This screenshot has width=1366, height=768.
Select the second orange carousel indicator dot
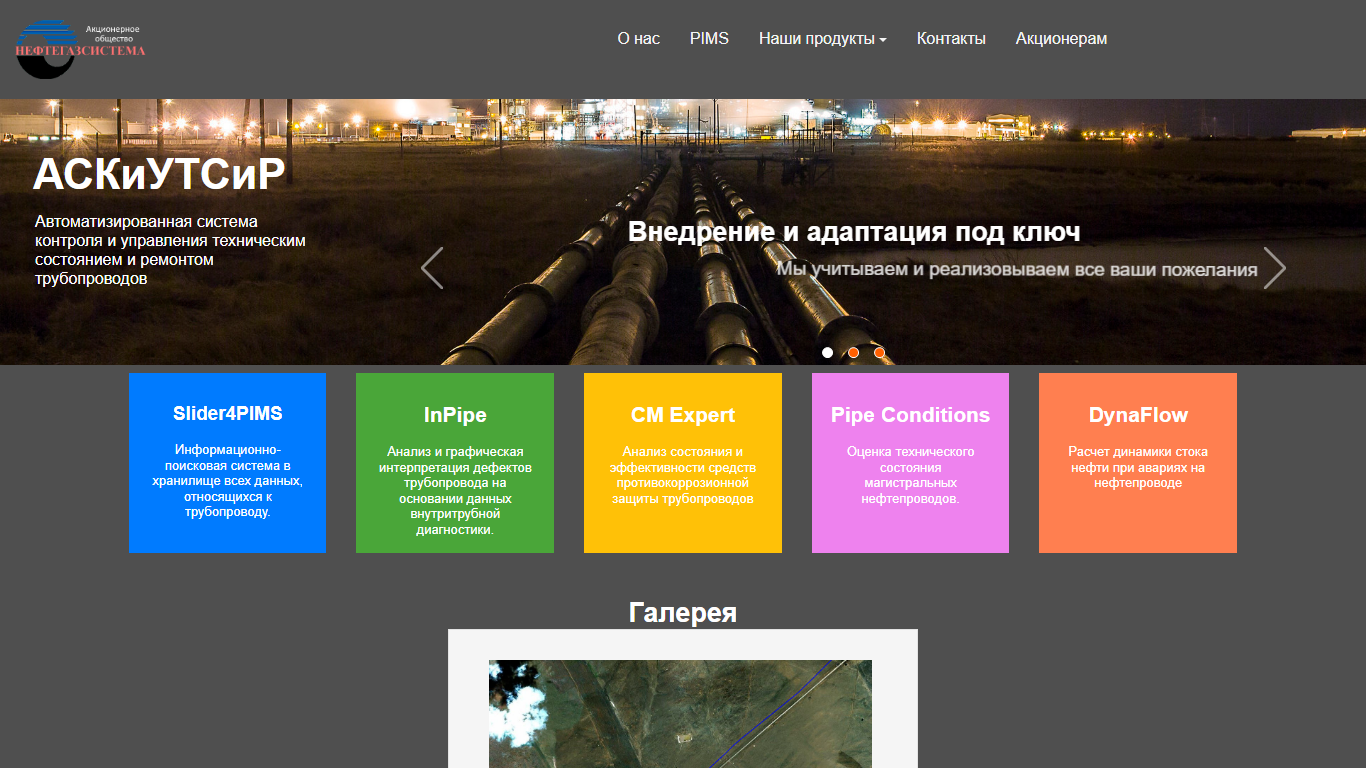tap(853, 352)
